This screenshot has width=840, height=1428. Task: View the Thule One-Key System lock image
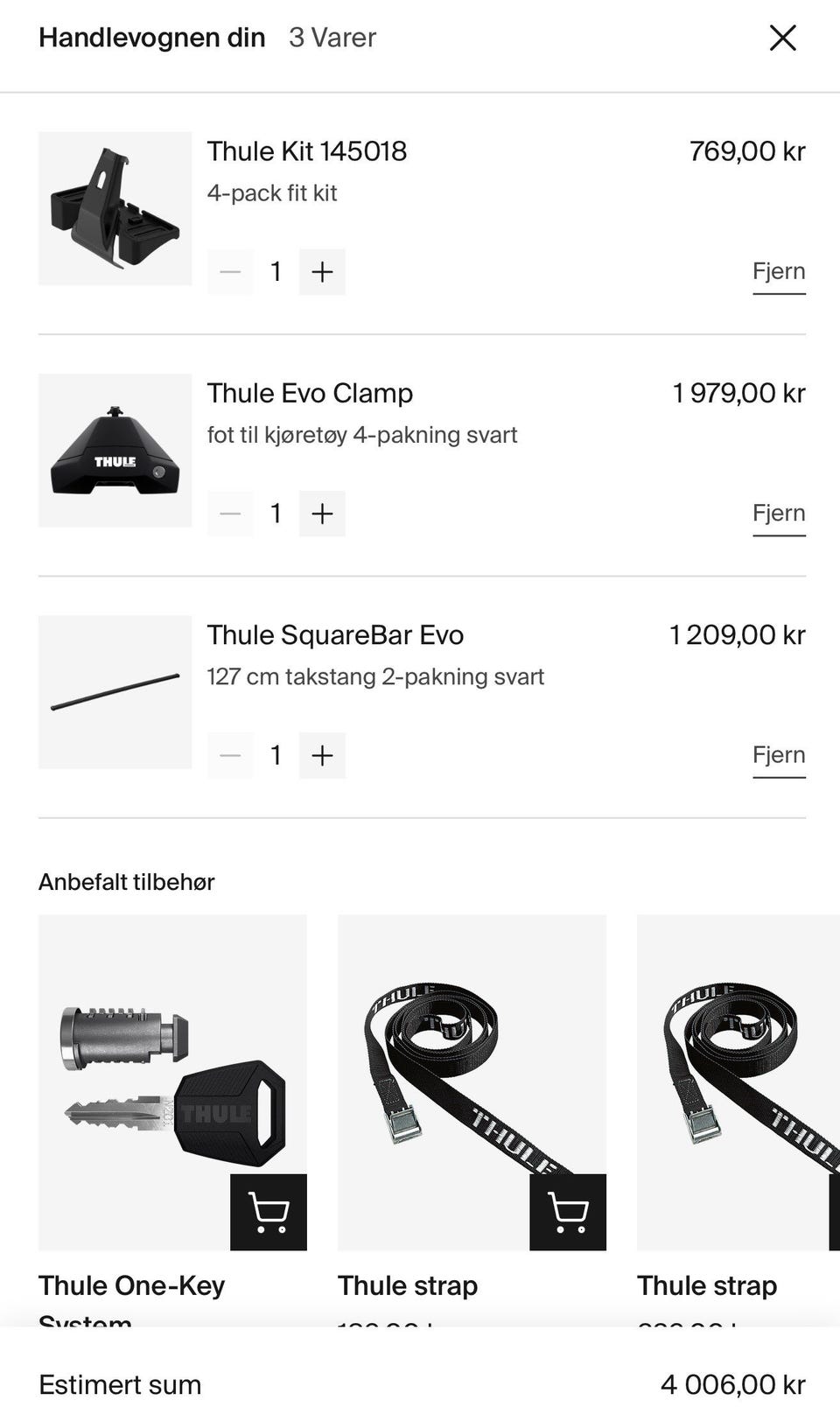click(x=172, y=1082)
